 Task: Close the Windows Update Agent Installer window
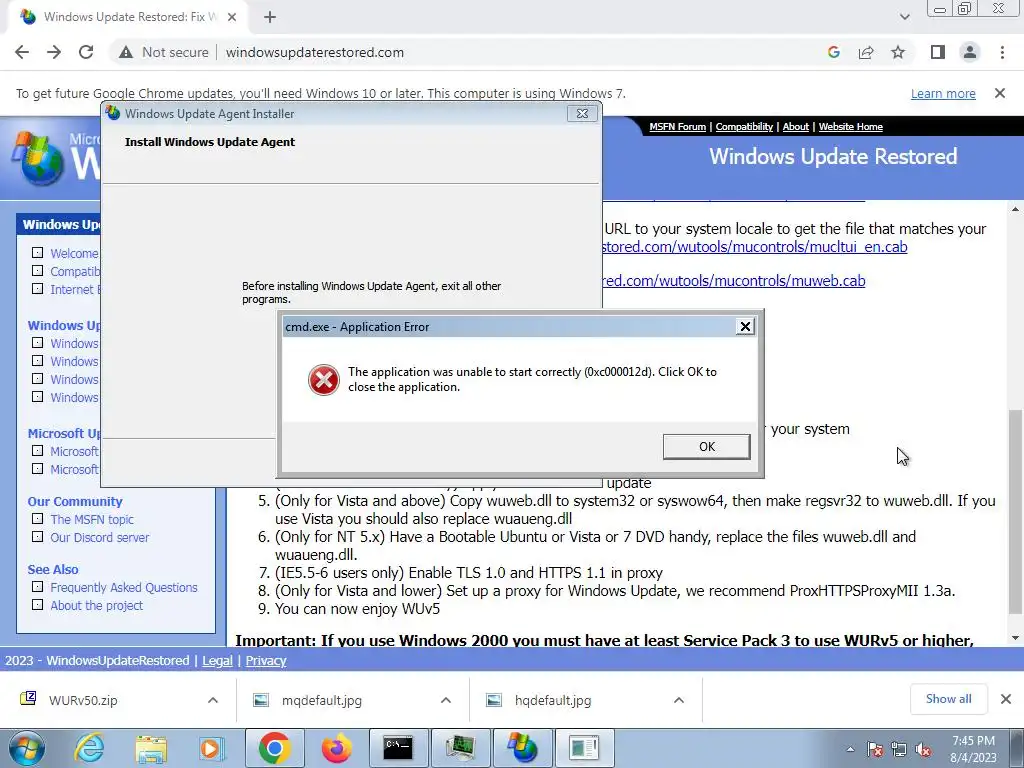[582, 114]
